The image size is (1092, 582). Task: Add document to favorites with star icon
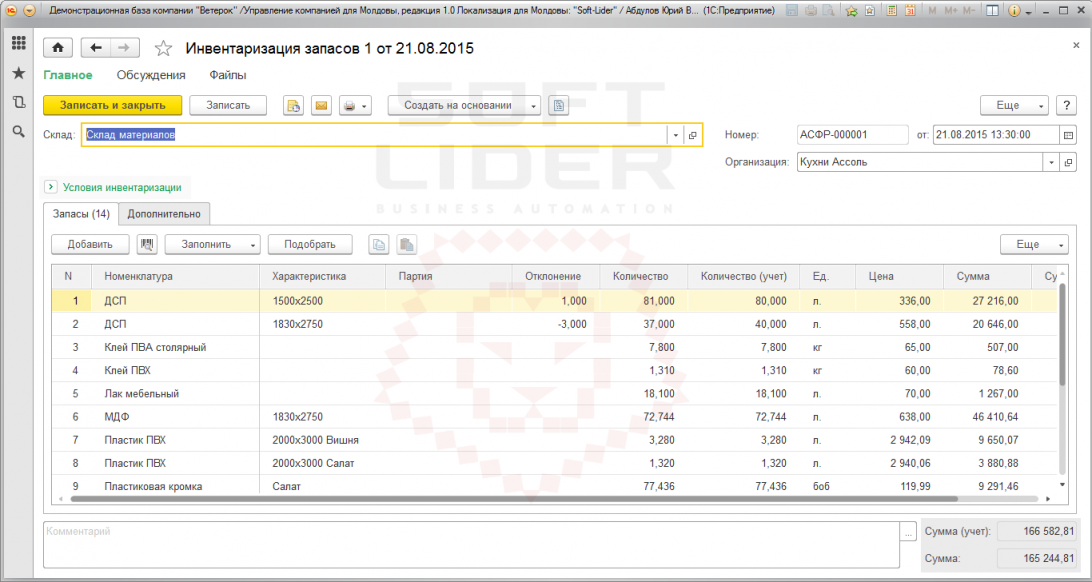click(x=163, y=48)
